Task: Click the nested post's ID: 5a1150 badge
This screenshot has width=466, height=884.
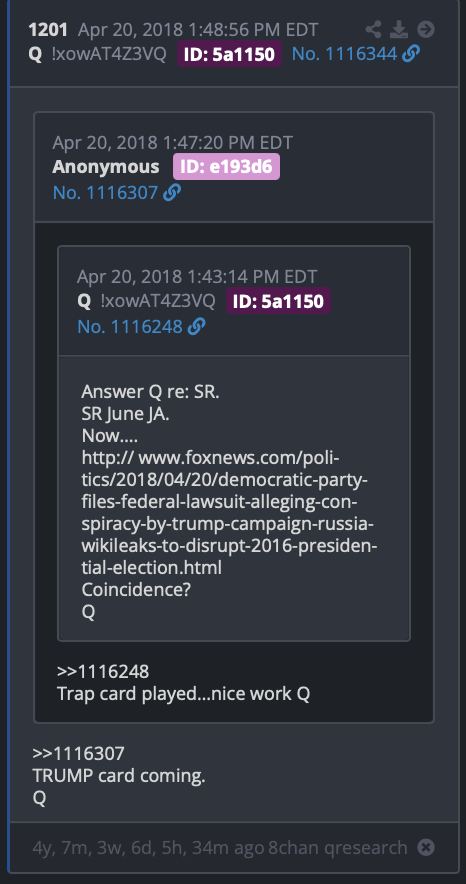Action: tap(278, 300)
